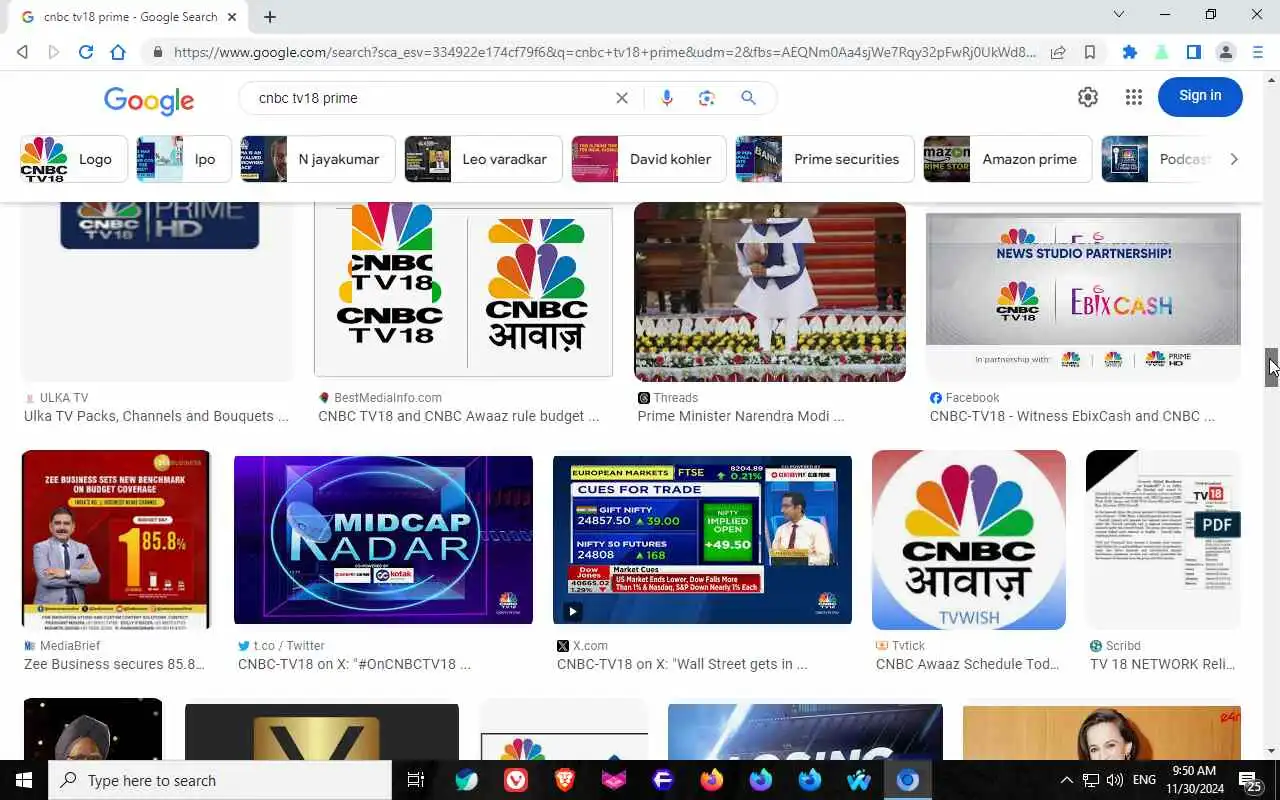Image resolution: width=1280 pixels, height=800 pixels.
Task: Submit search with magnifier icon
Action: pos(748,98)
